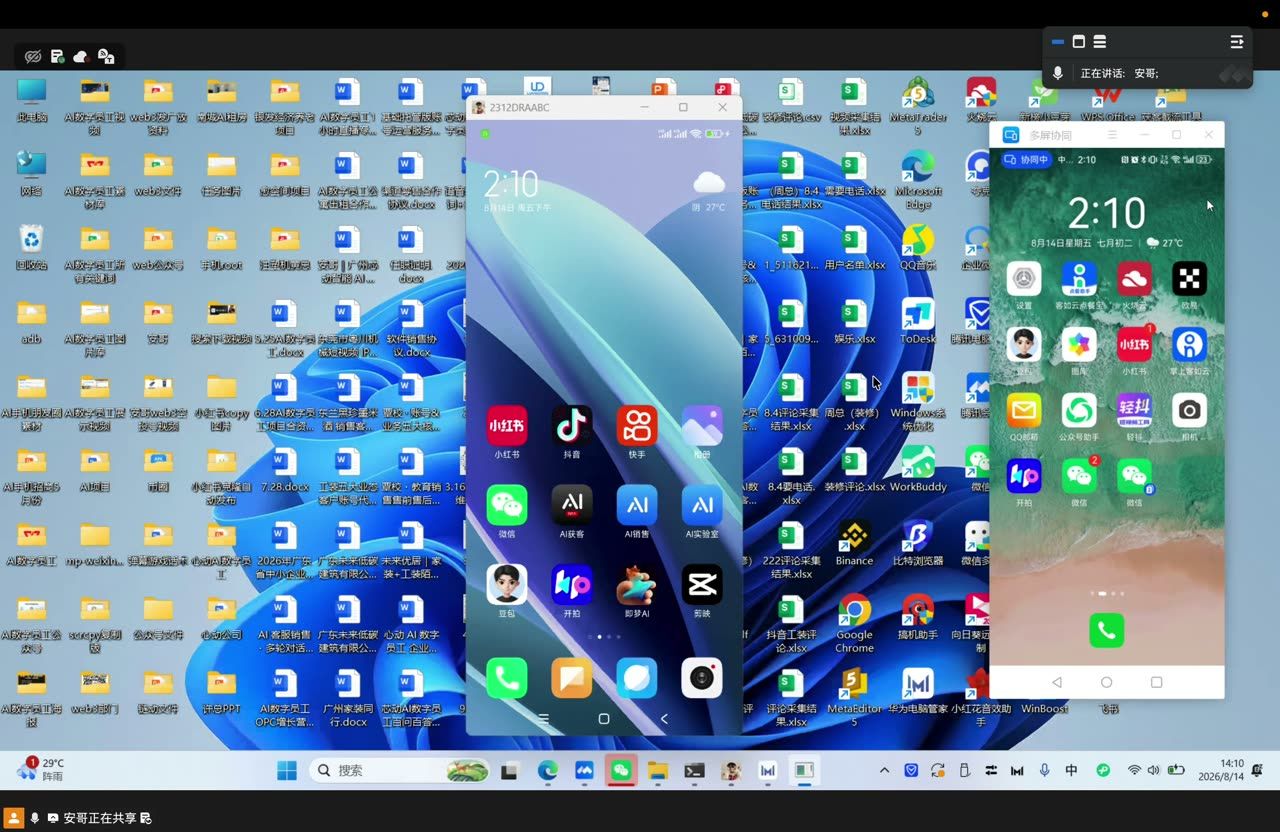Open the AI实验室 app
The width and height of the screenshot is (1280, 832).
point(702,505)
